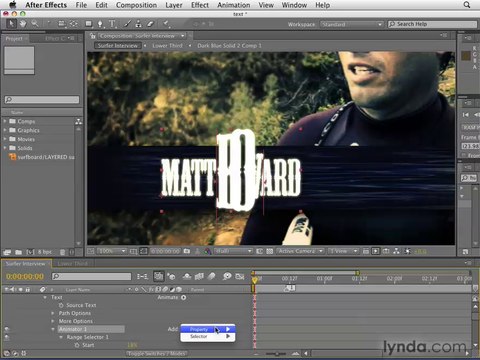Select the Selection arrow tool

(11, 24)
